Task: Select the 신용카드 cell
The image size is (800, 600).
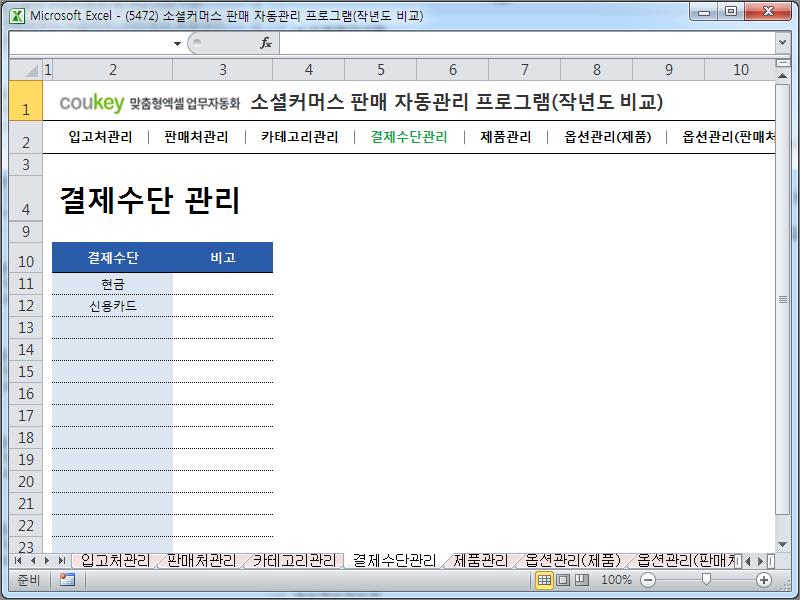Action: click(112, 306)
